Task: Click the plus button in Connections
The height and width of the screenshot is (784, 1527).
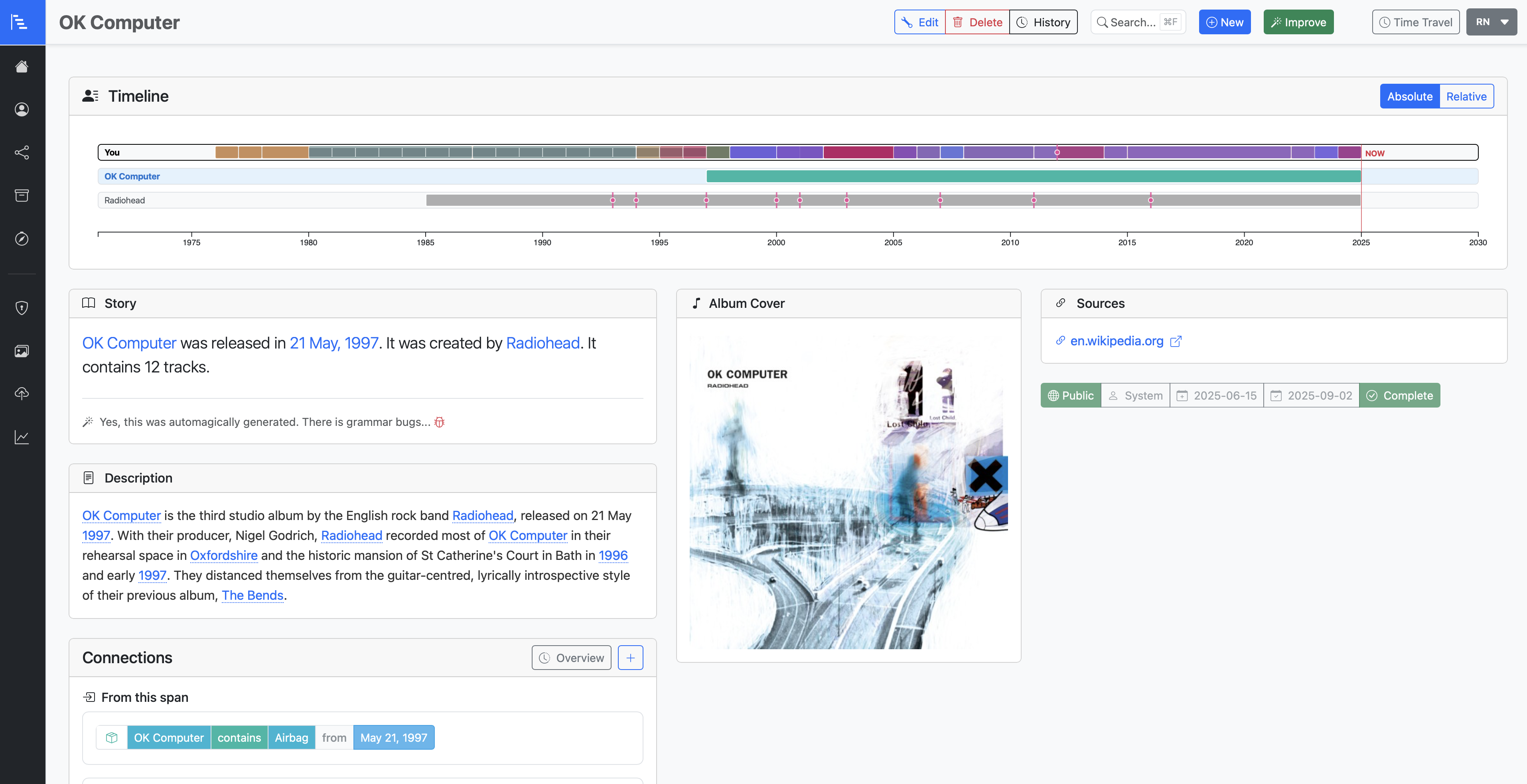Action: 630,658
